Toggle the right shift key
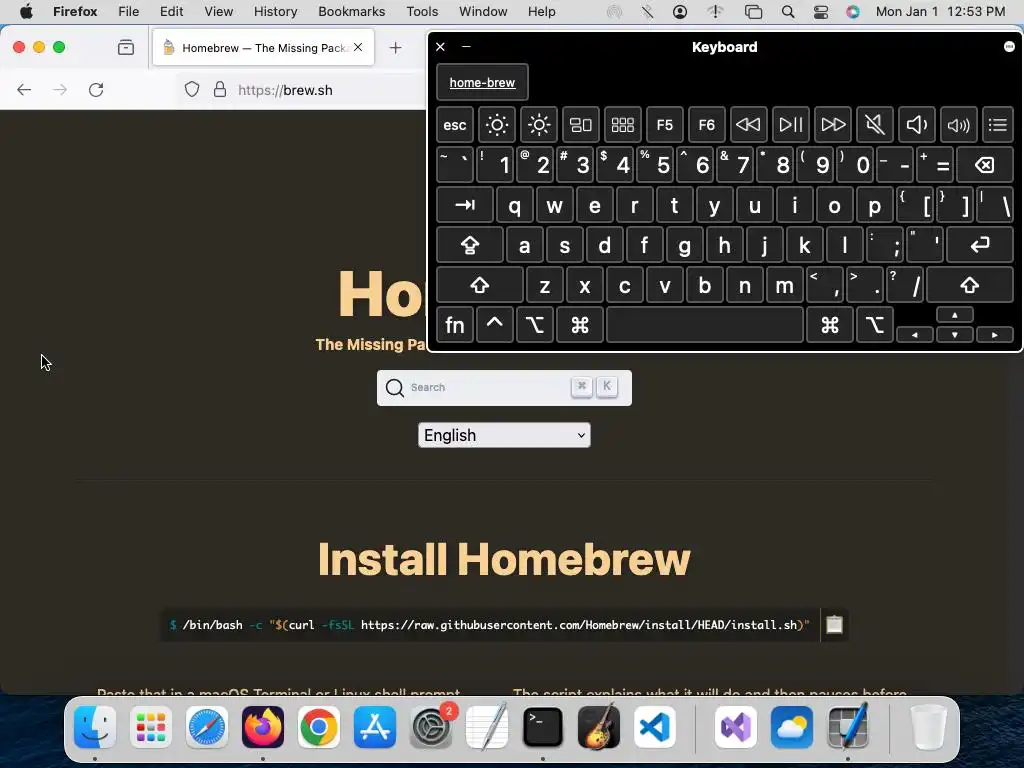 (x=970, y=285)
